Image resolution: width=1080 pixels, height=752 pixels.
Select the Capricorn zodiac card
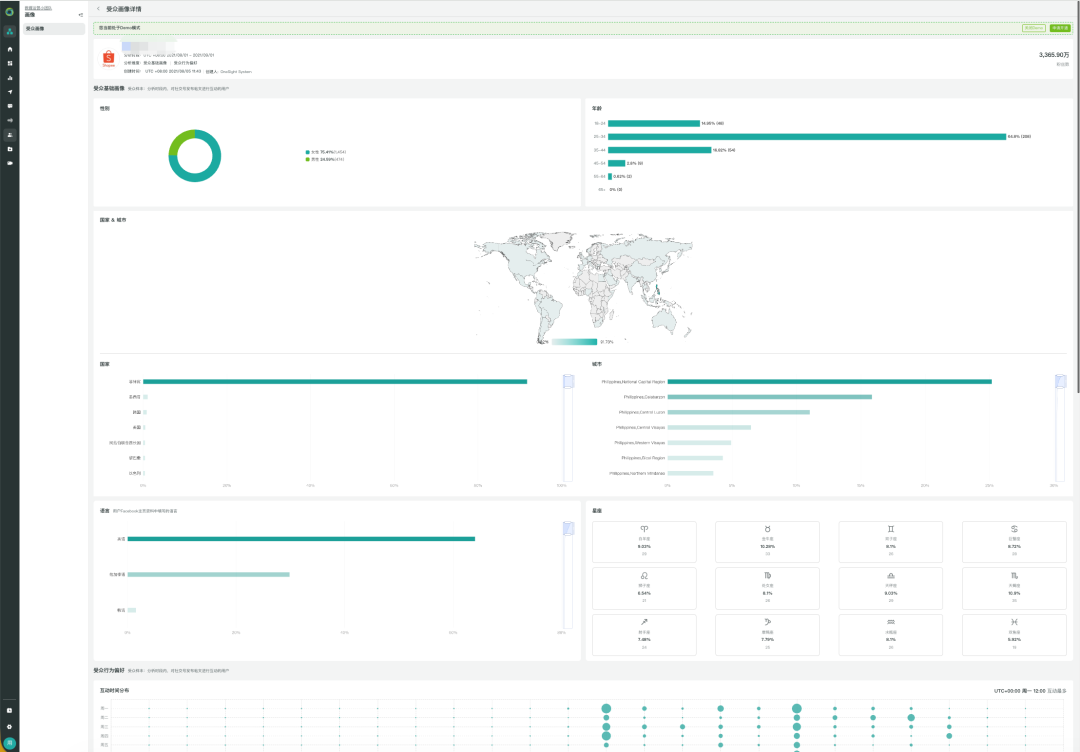click(x=767, y=635)
